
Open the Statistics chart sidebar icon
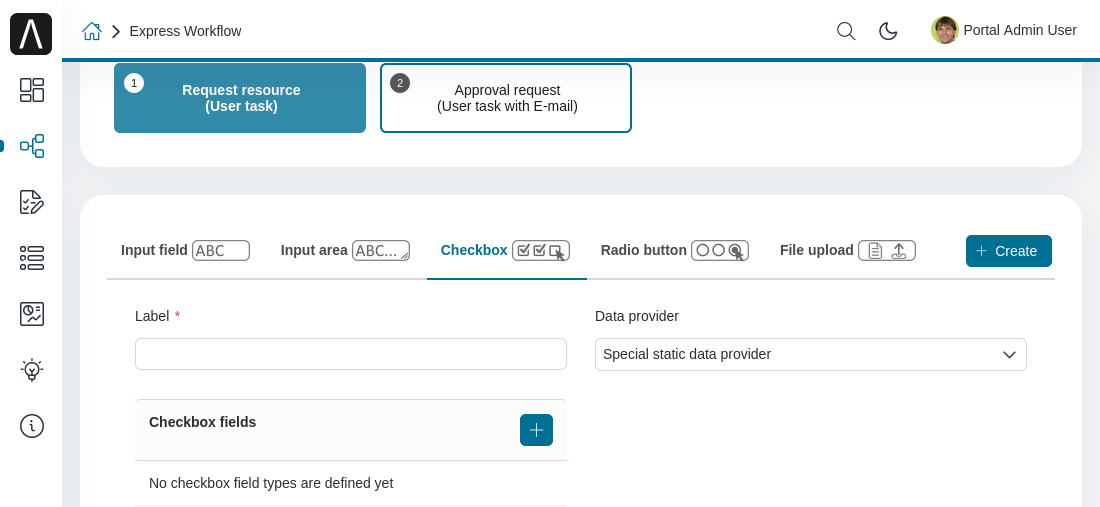click(x=32, y=314)
